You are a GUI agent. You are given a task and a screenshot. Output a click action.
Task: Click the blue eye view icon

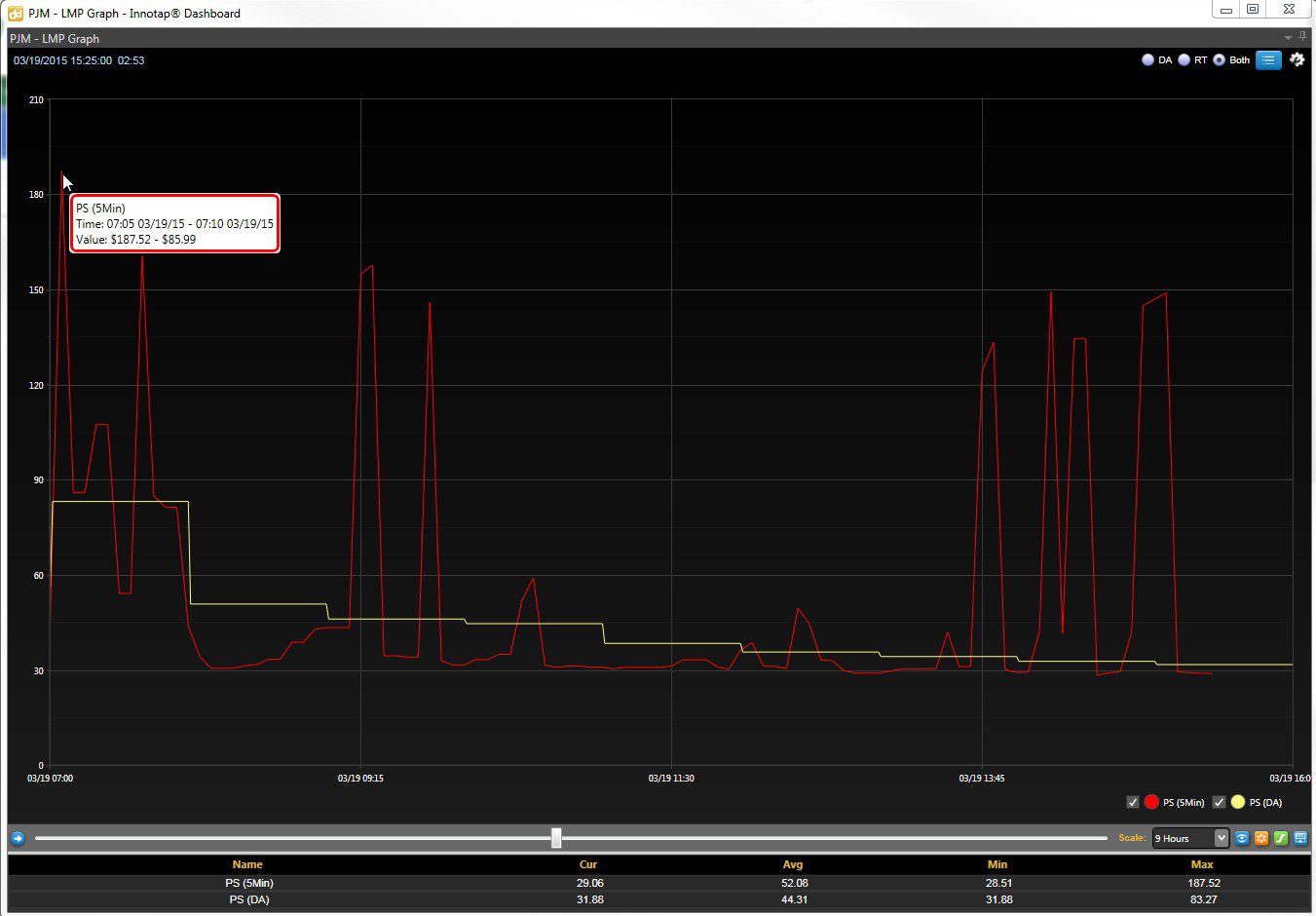tap(1242, 838)
